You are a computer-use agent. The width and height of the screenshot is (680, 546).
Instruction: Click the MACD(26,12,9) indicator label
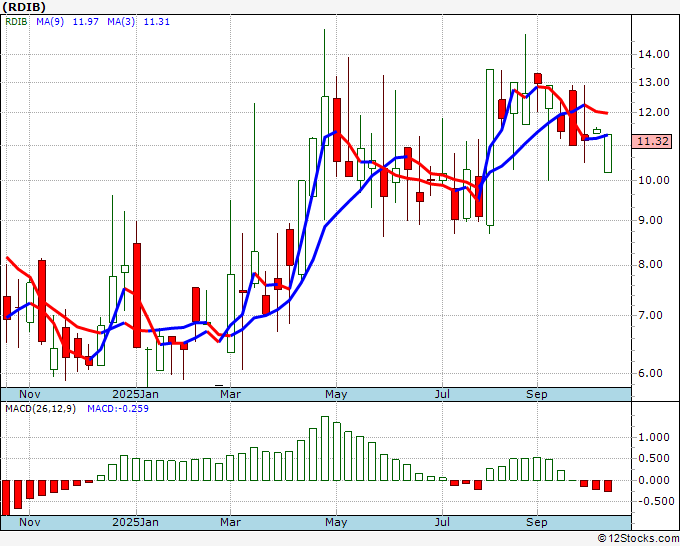[x=41, y=409]
